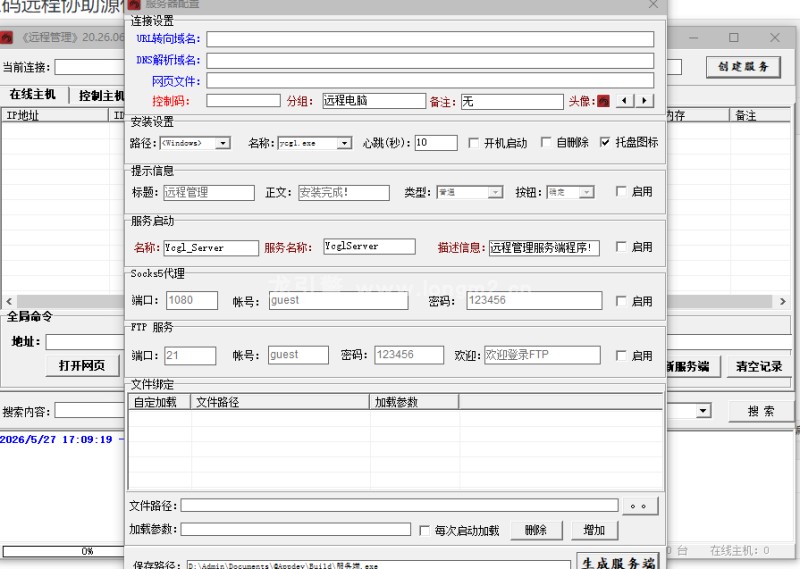Focus the URL转向域名 input field

[430, 39]
